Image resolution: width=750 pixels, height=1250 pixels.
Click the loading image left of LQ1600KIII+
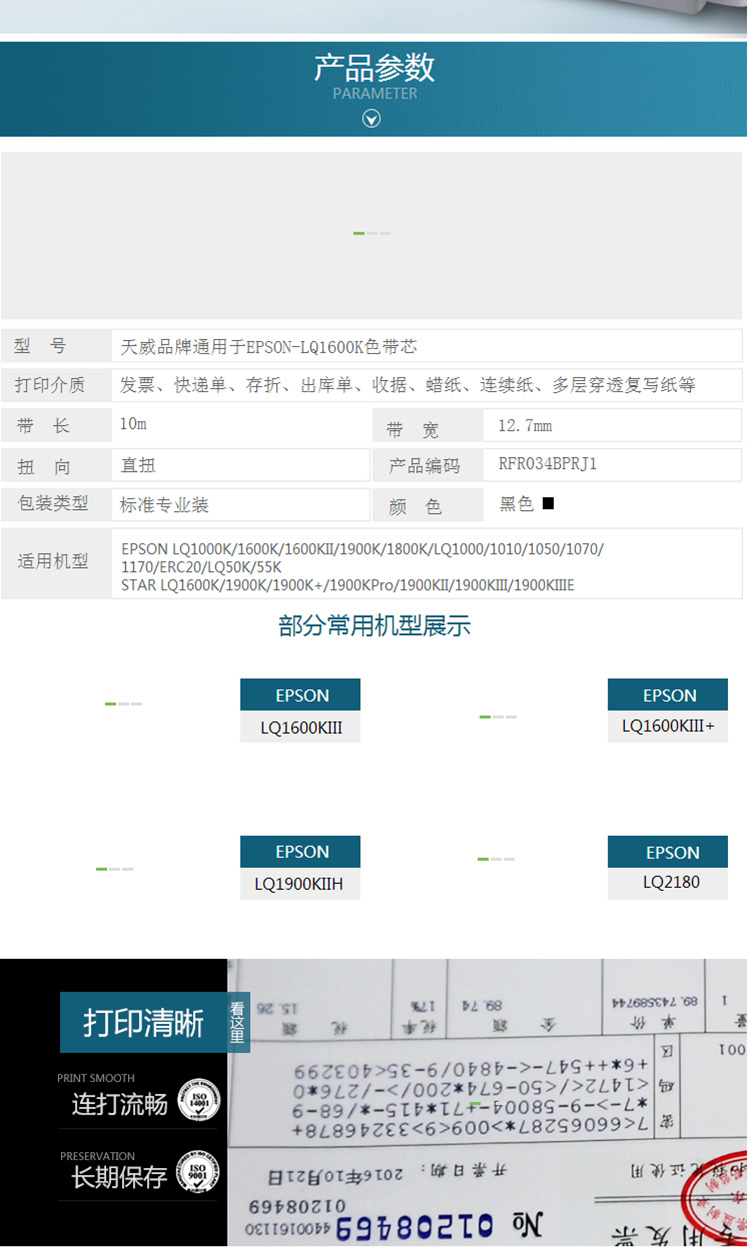(x=497, y=717)
